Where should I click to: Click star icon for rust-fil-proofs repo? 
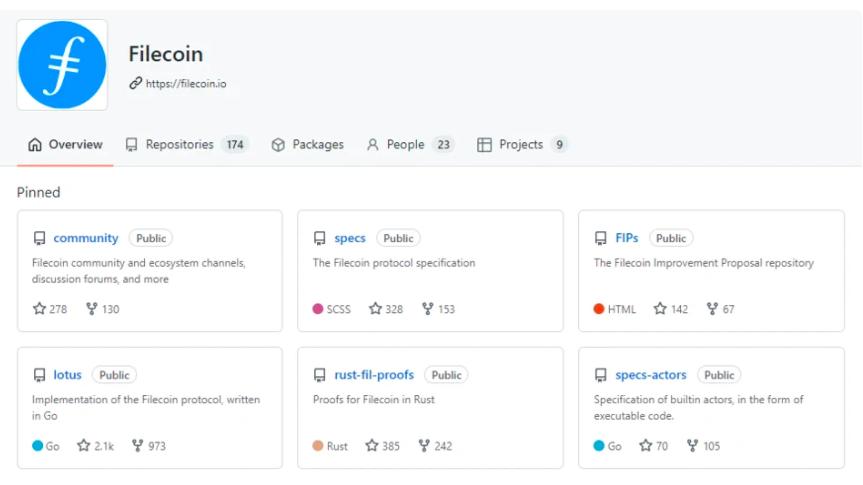[372, 446]
